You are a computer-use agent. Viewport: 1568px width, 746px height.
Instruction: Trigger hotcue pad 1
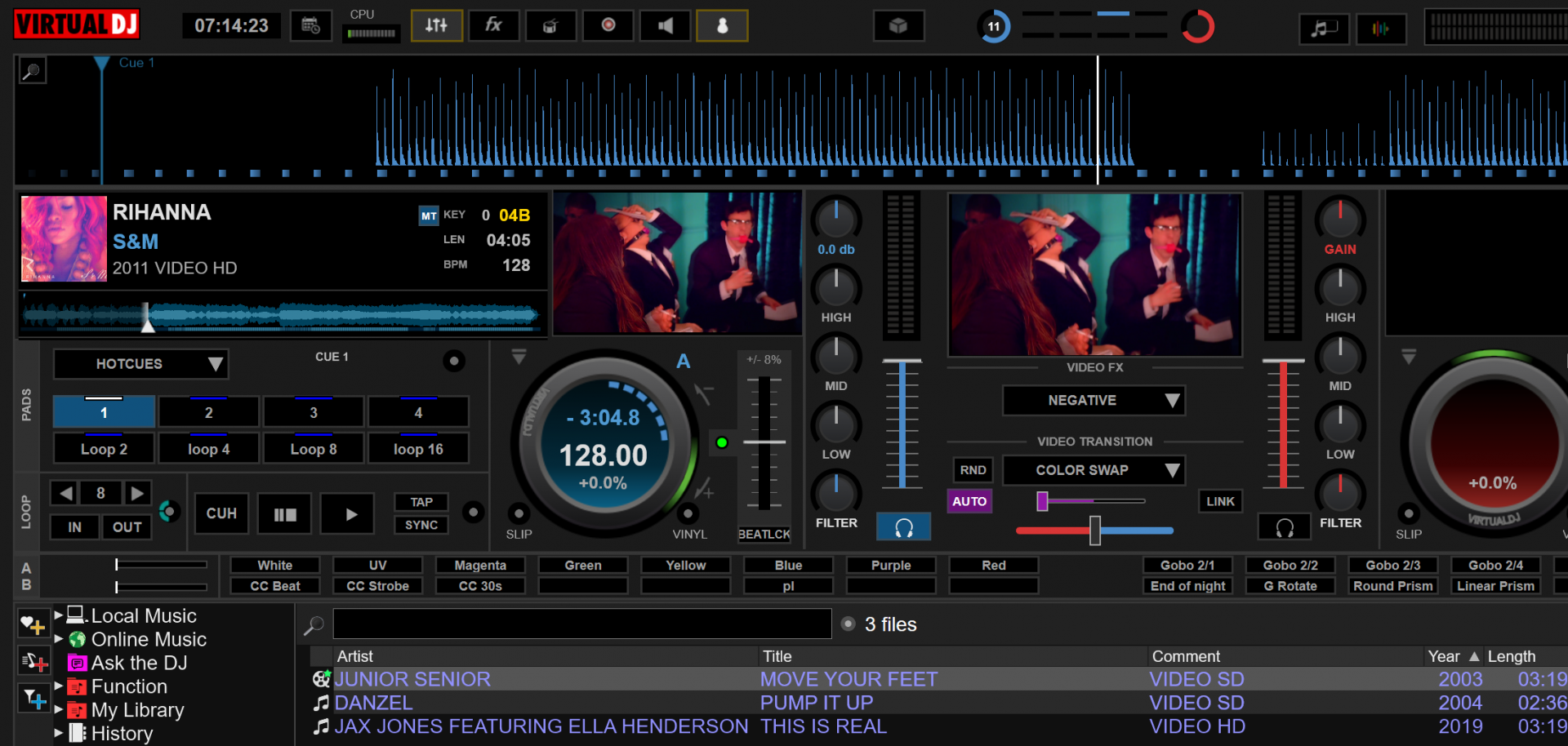click(104, 412)
